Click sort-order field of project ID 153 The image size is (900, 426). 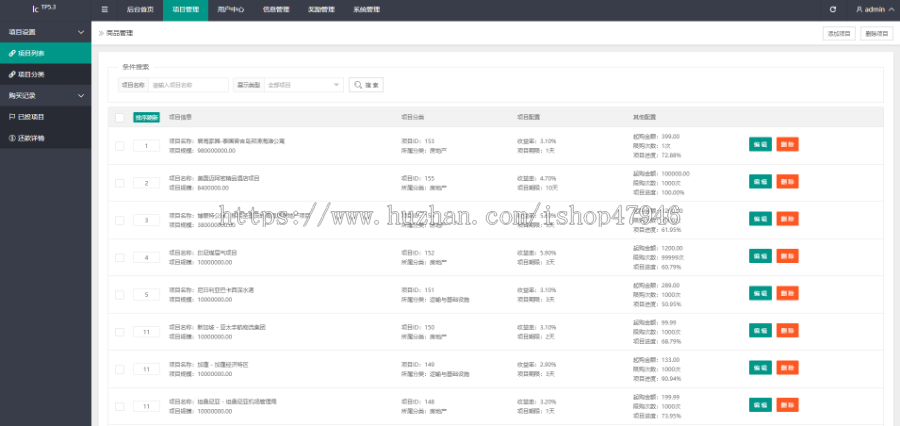tap(146, 146)
